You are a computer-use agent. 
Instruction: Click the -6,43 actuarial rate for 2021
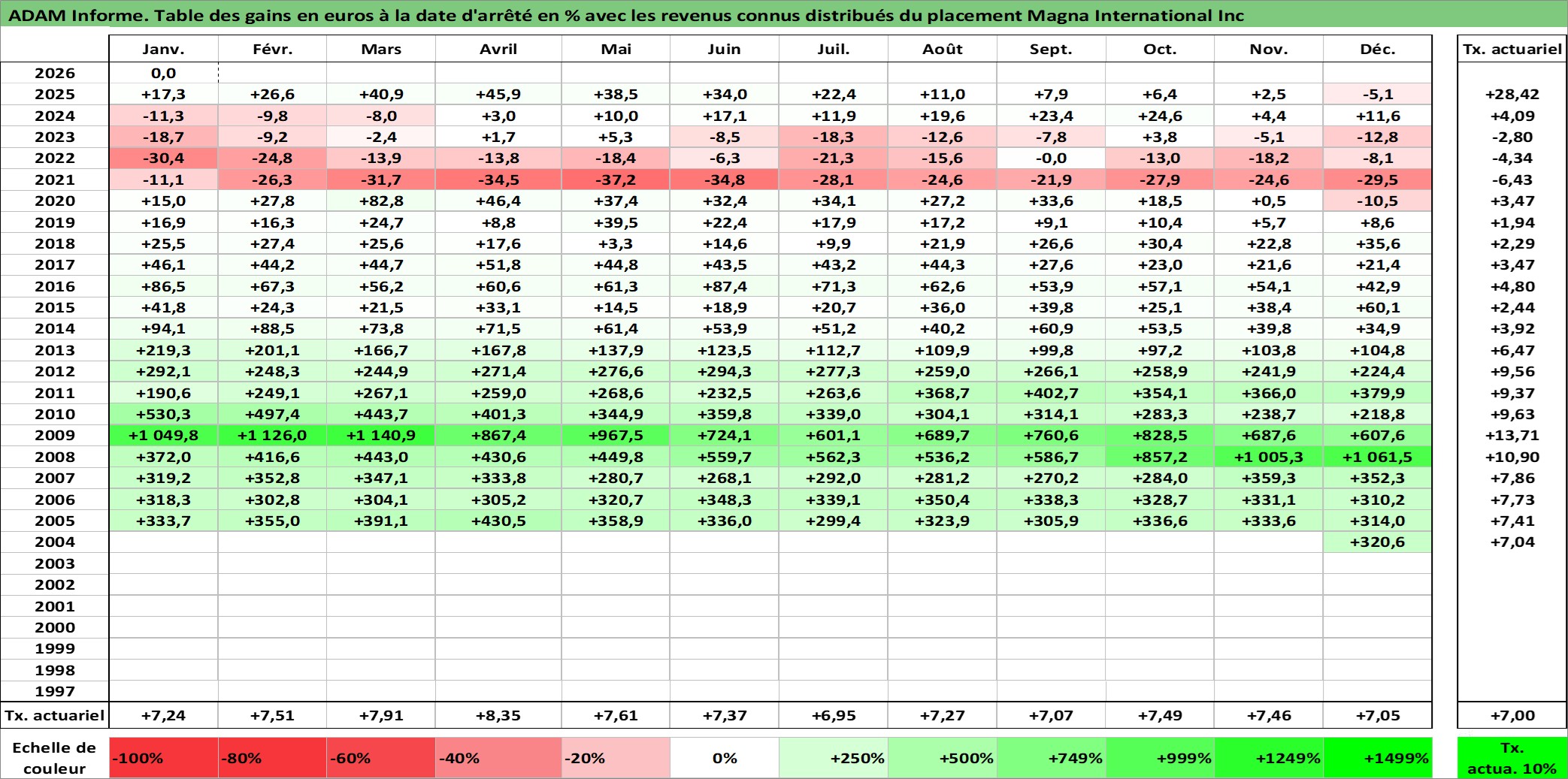click(1512, 180)
